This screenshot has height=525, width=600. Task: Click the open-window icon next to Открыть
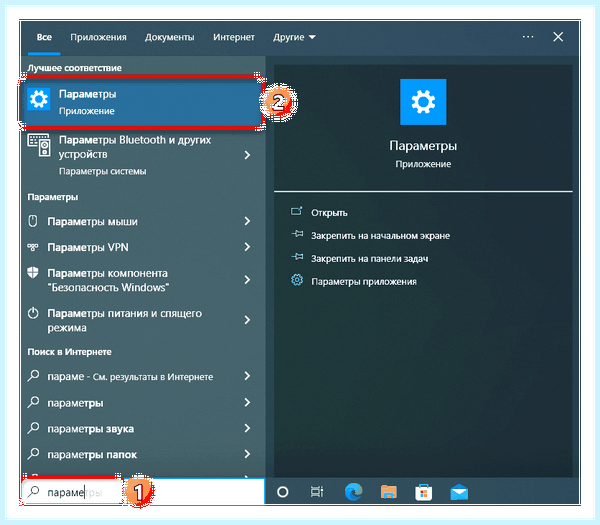(297, 211)
